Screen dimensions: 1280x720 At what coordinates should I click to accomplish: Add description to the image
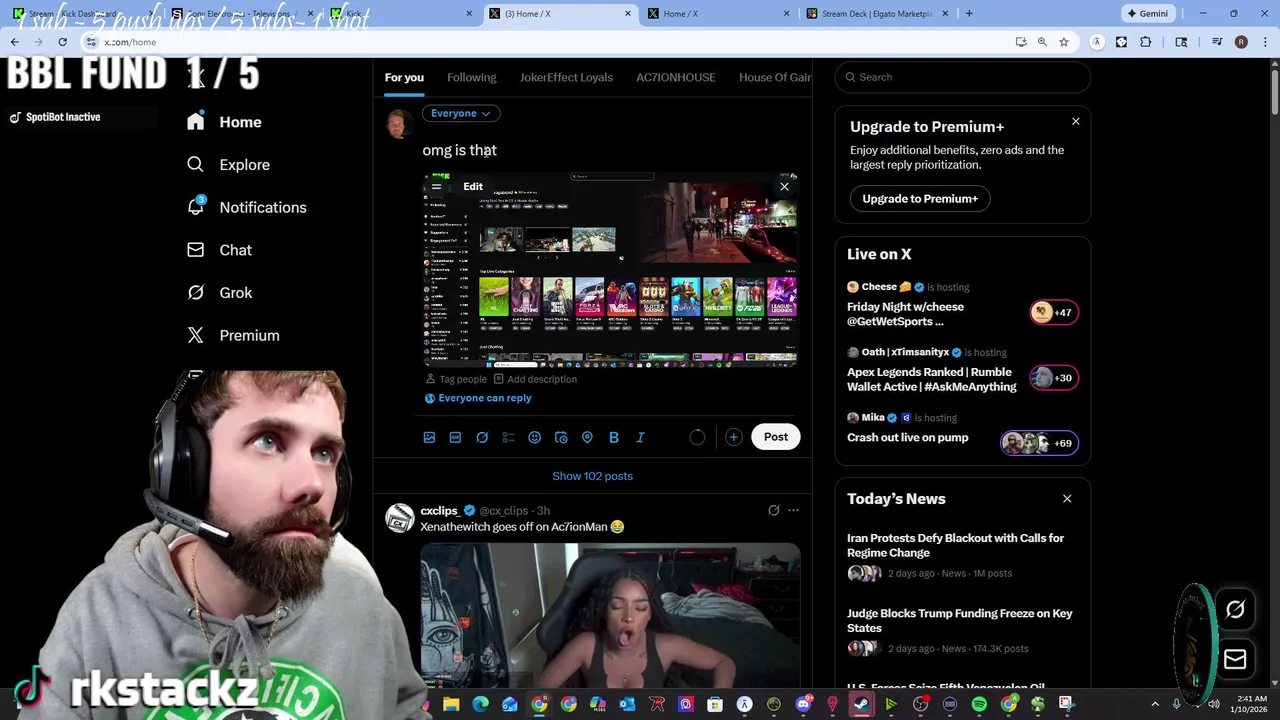point(535,379)
